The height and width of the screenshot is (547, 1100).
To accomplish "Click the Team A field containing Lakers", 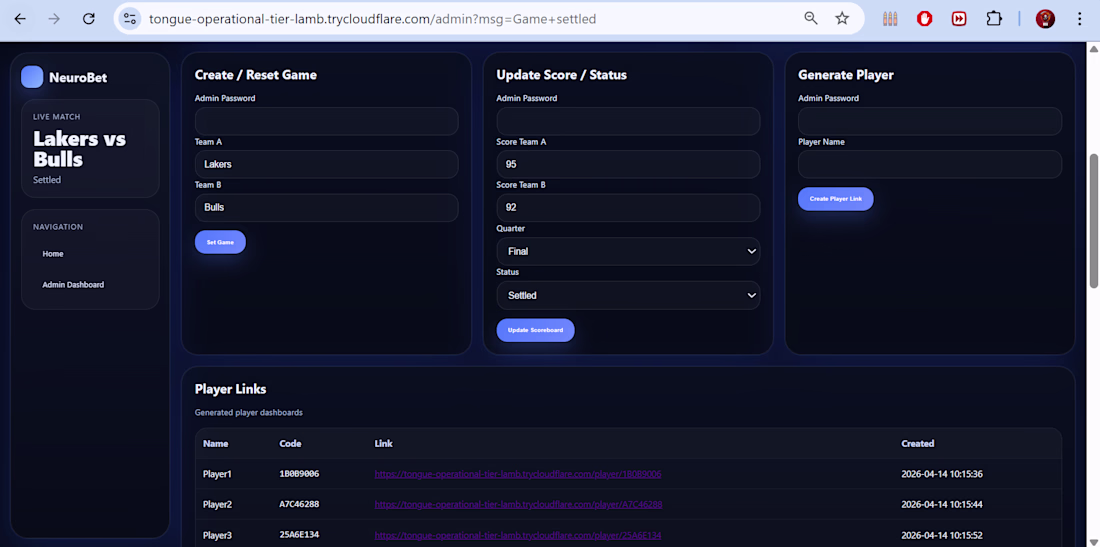I will [326, 164].
